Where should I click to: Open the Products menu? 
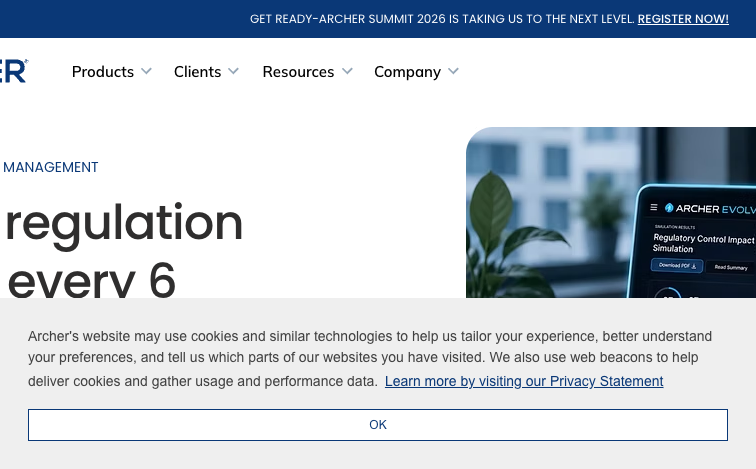103,72
